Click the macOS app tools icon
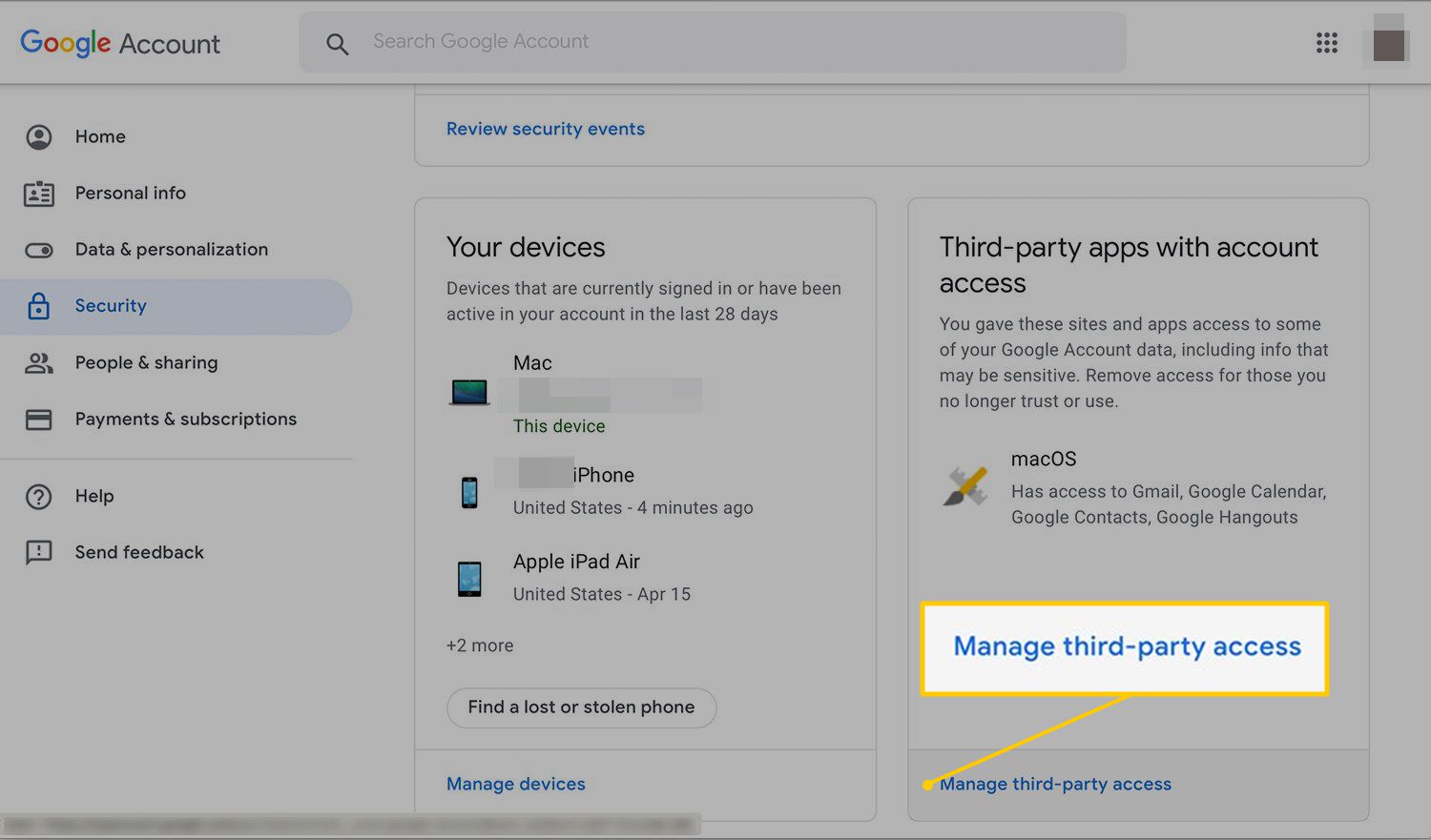This screenshot has width=1431, height=840. pyautogui.click(x=965, y=486)
